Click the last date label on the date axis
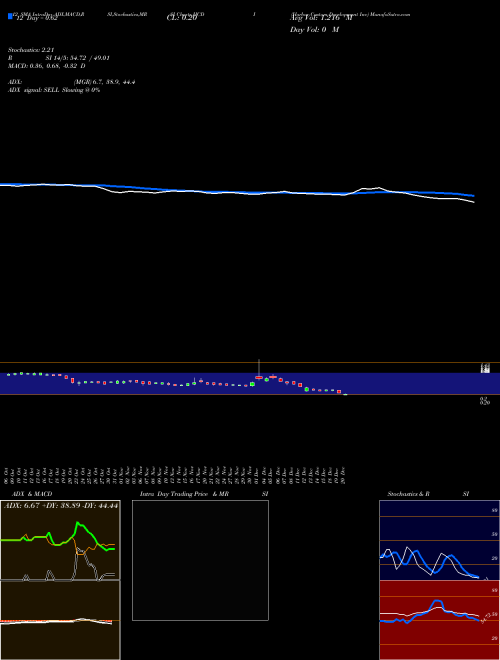This screenshot has width=500, height=660. pos(344,476)
